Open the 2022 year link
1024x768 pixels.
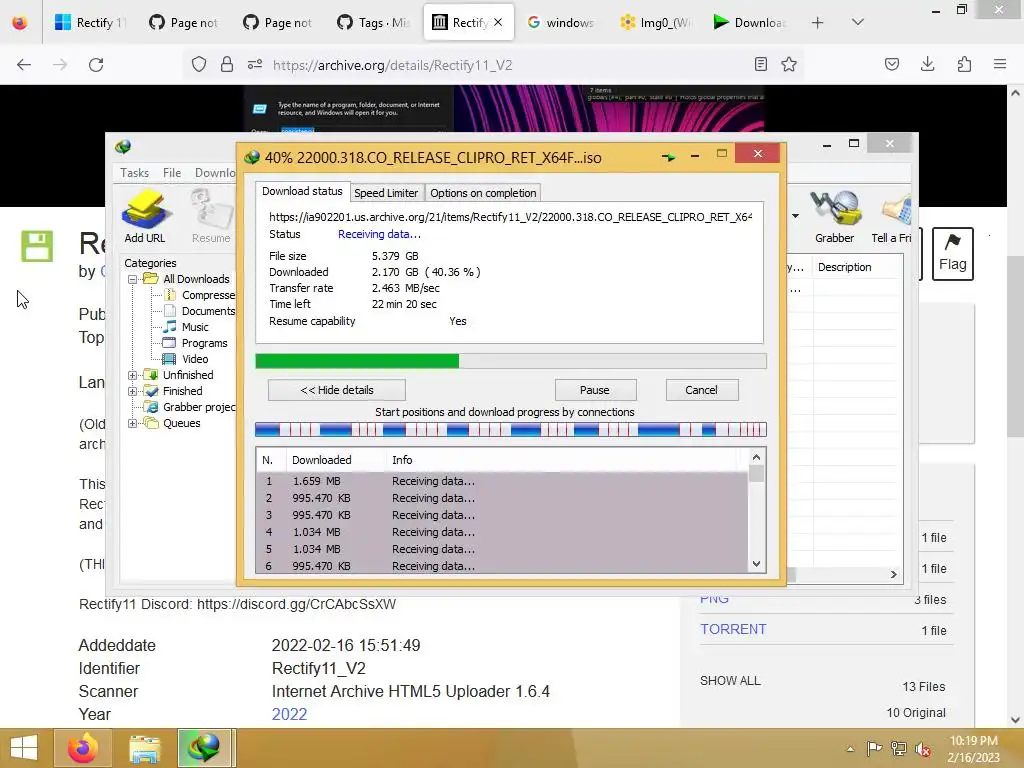click(x=289, y=714)
